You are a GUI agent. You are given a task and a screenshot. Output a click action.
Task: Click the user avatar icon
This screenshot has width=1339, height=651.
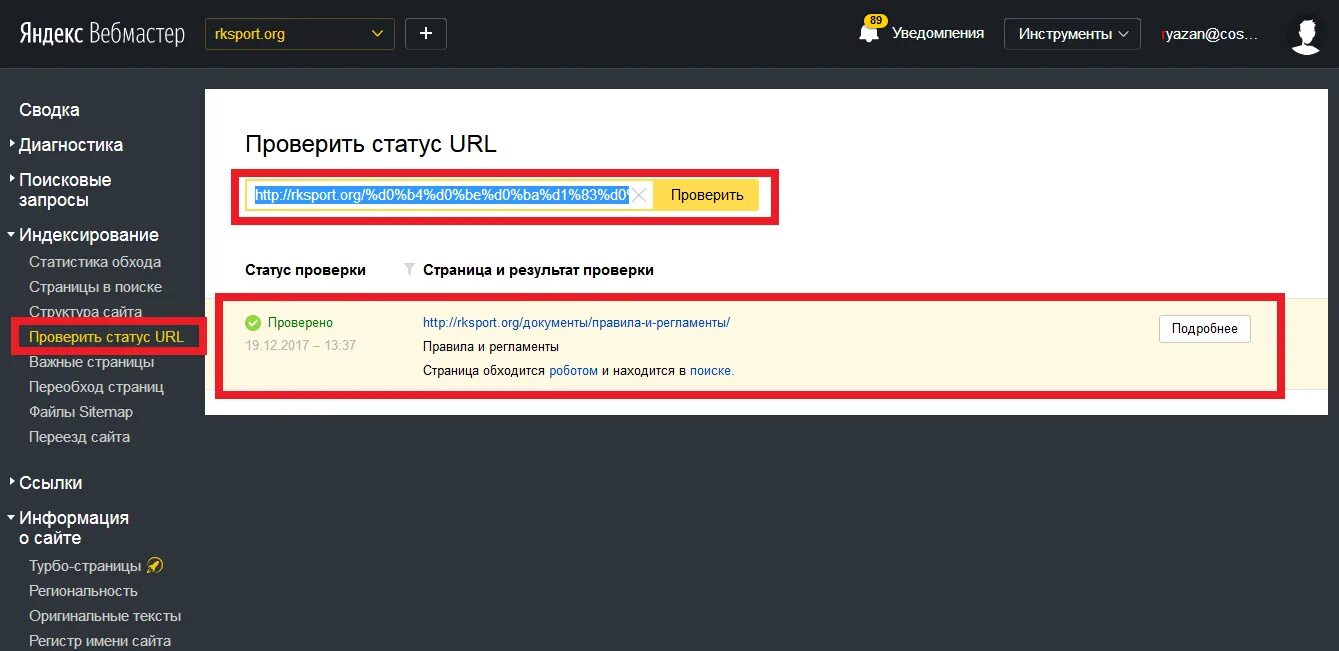pyautogui.click(x=1306, y=34)
